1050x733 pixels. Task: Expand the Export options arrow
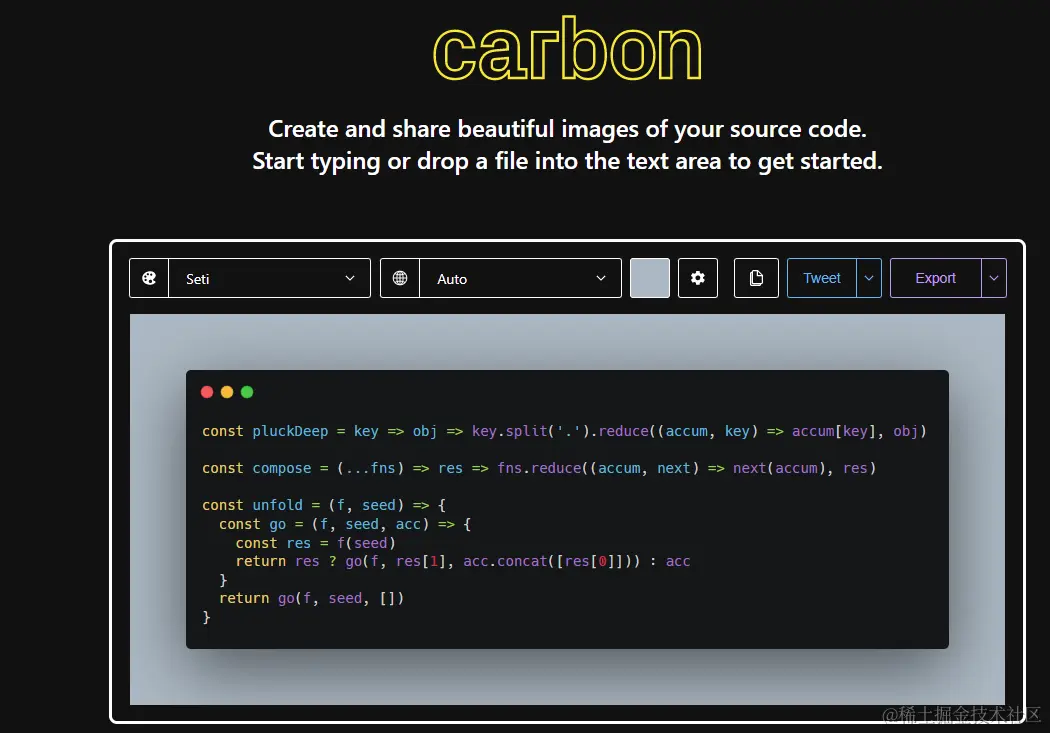(x=994, y=278)
